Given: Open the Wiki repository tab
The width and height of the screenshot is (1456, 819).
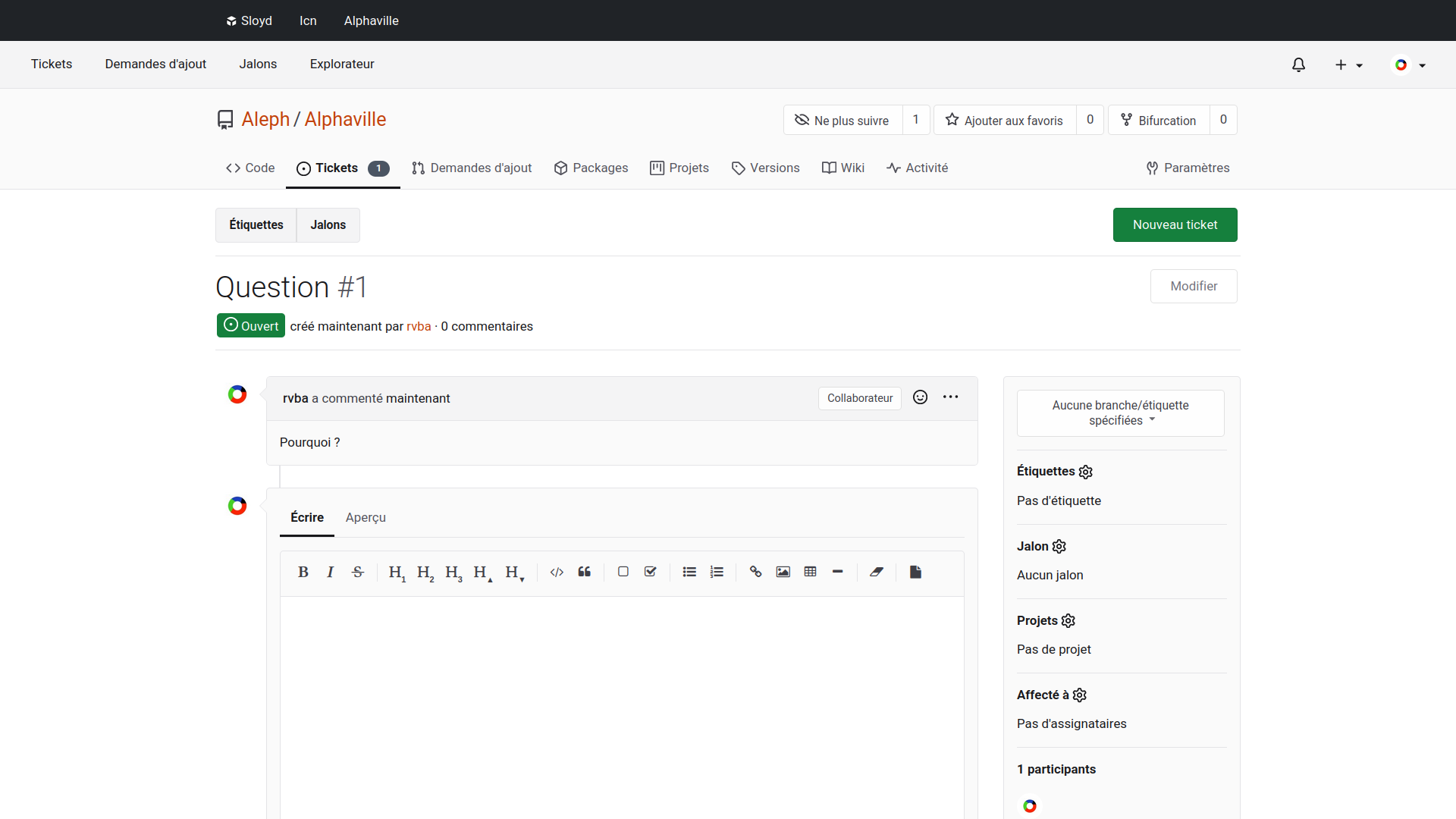Looking at the screenshot, I should coord(843,168).
